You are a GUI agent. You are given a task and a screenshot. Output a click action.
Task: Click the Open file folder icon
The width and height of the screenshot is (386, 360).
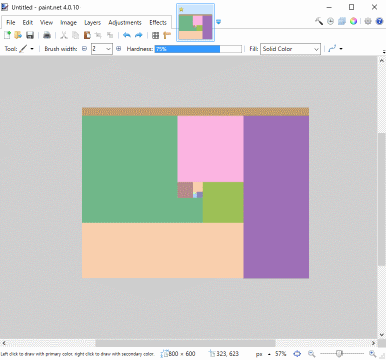pos(18,35)
